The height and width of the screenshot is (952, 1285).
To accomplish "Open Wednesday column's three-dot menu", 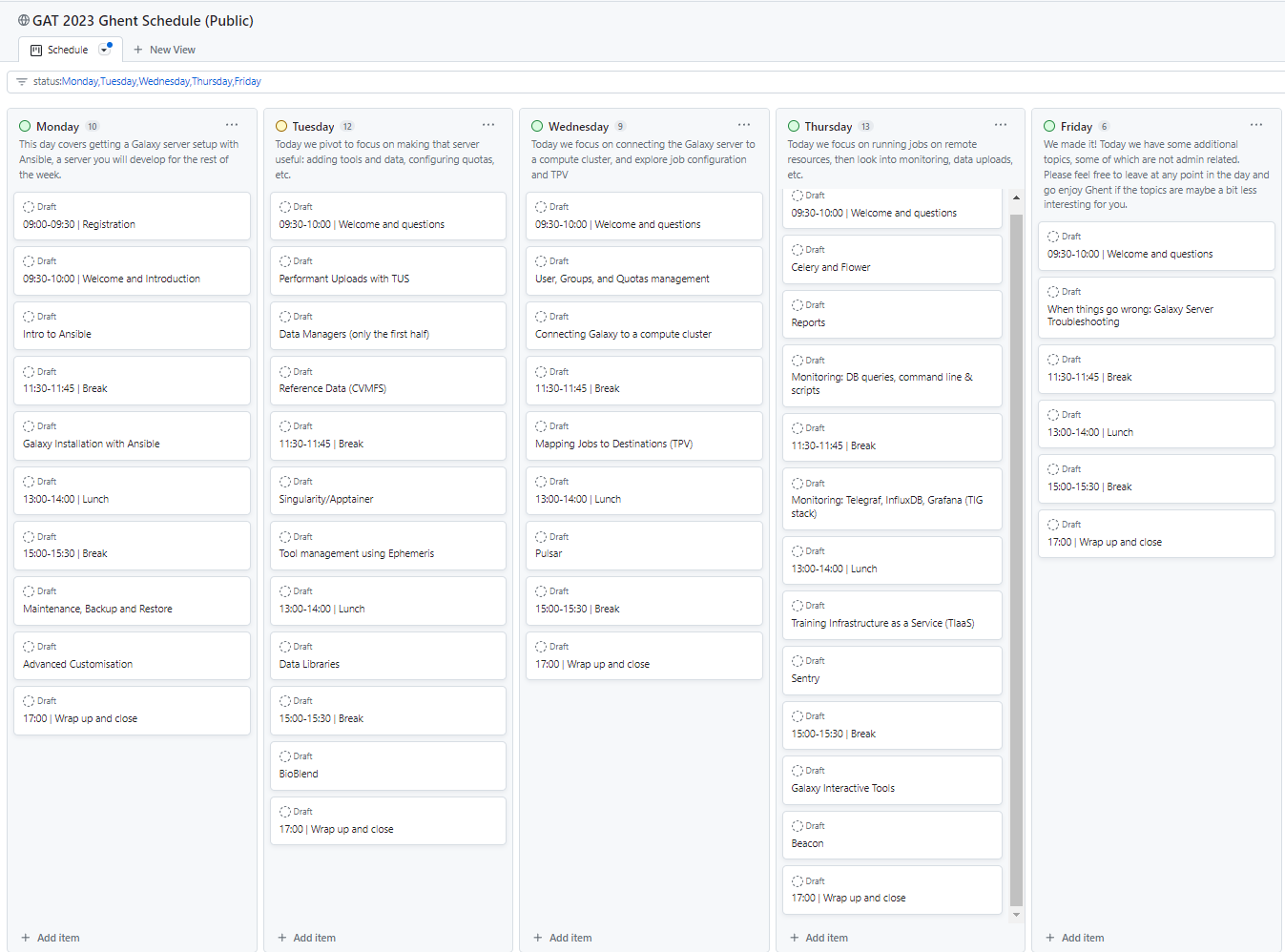I will click(x=744, y=125).
